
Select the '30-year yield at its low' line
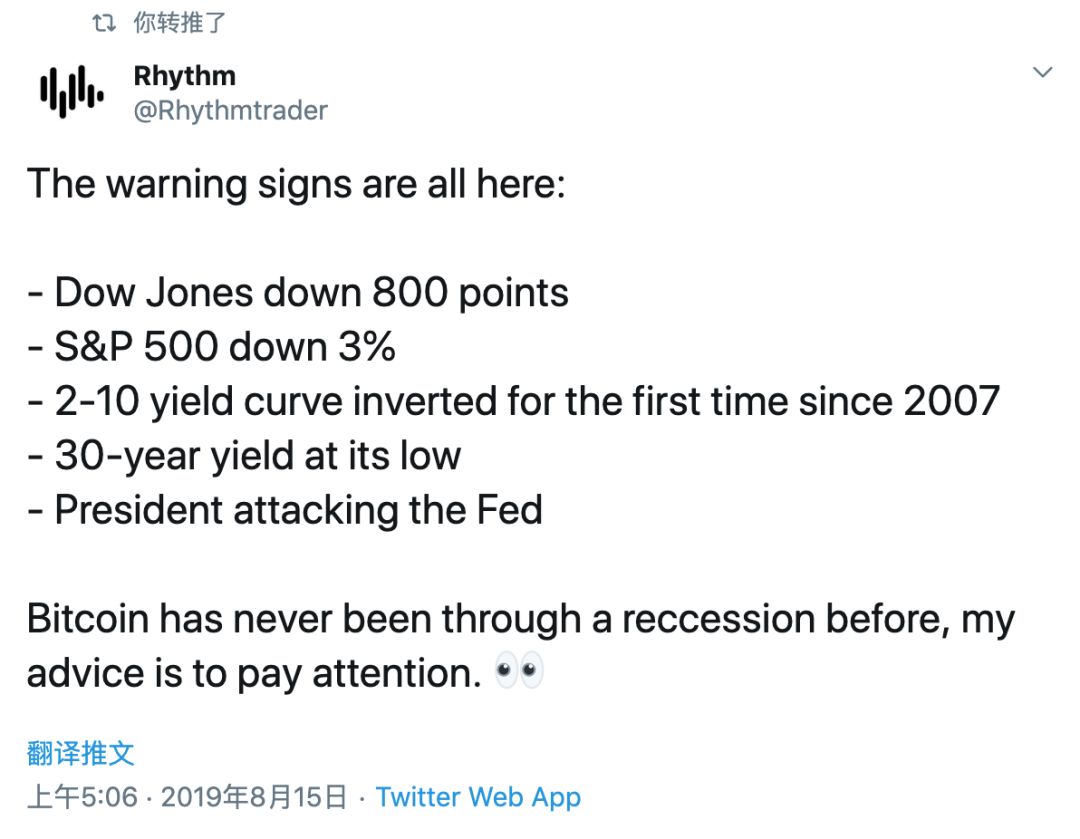point(244,456)
